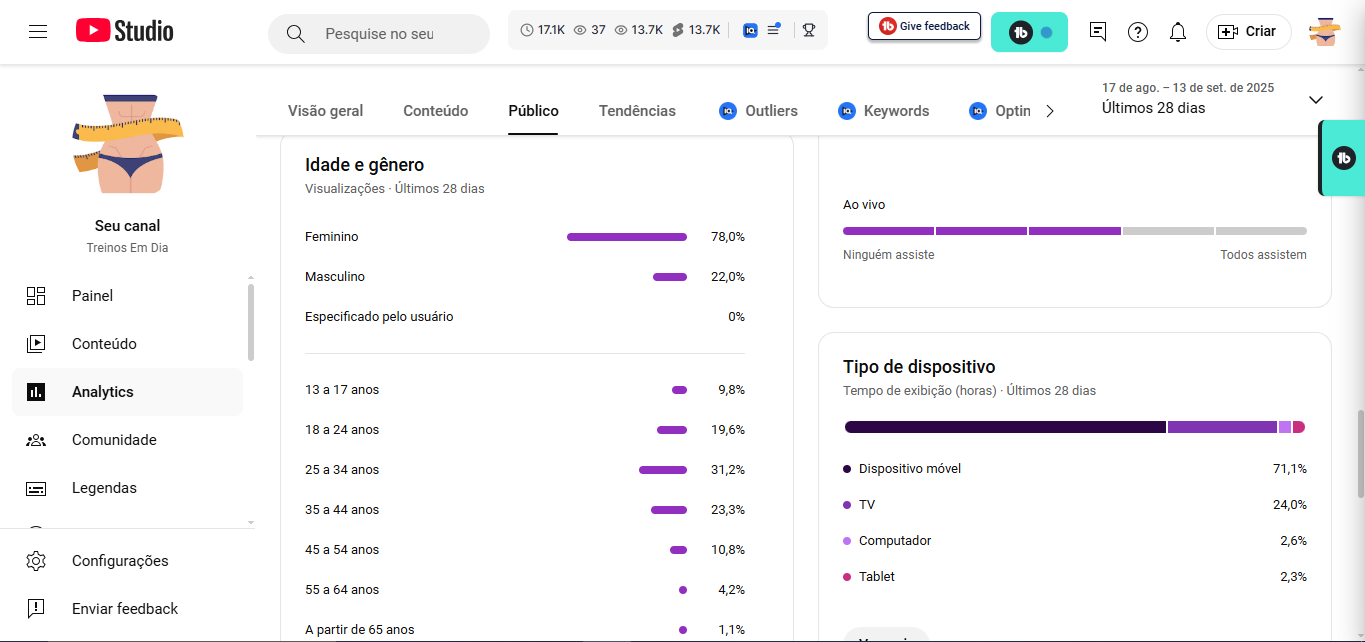Click the Dispositivo móvel dark bar segment
The width and height of the screenshot is (1365, 642).
[1005, 427]
